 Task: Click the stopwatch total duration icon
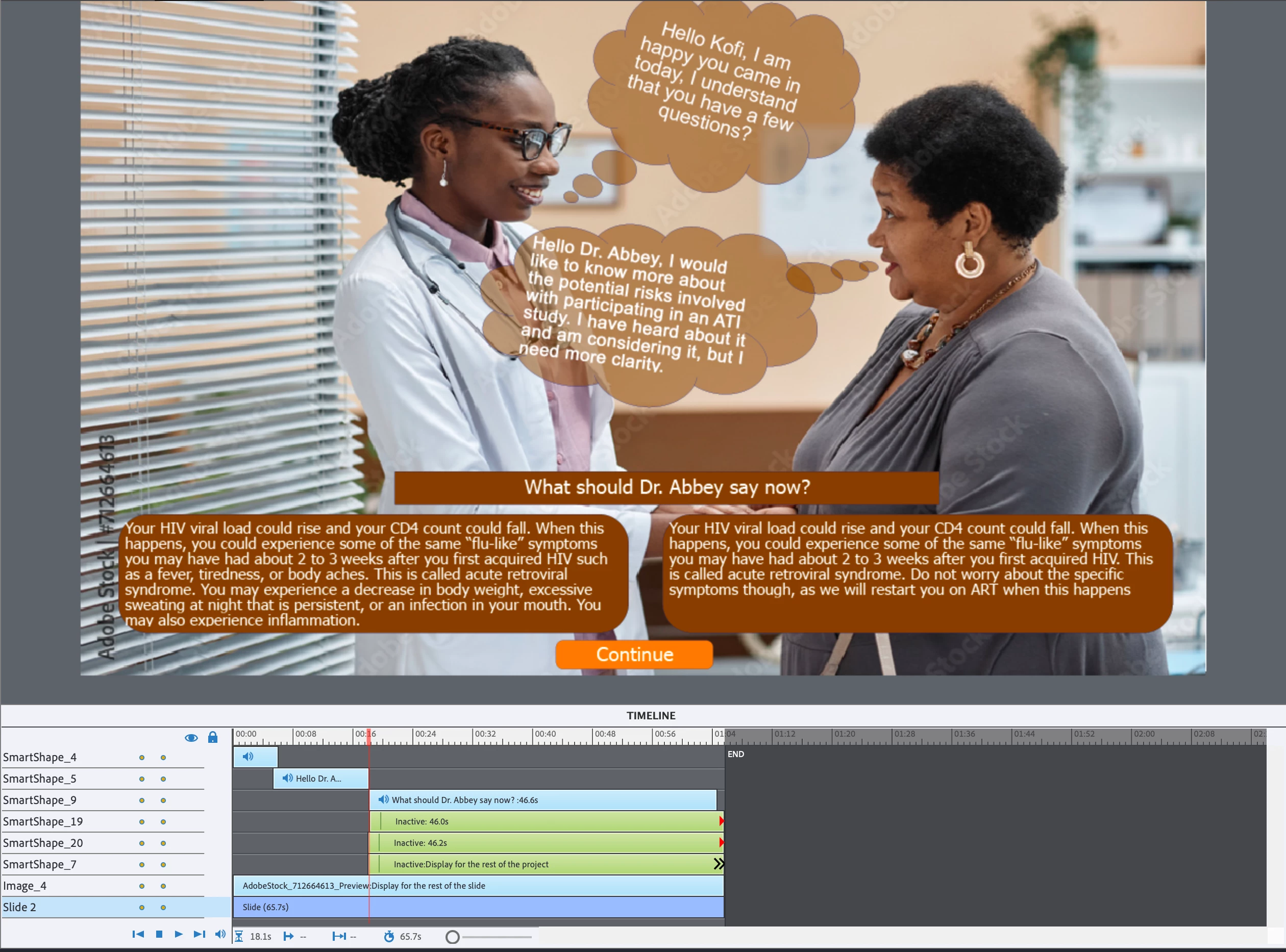(389, 937)
